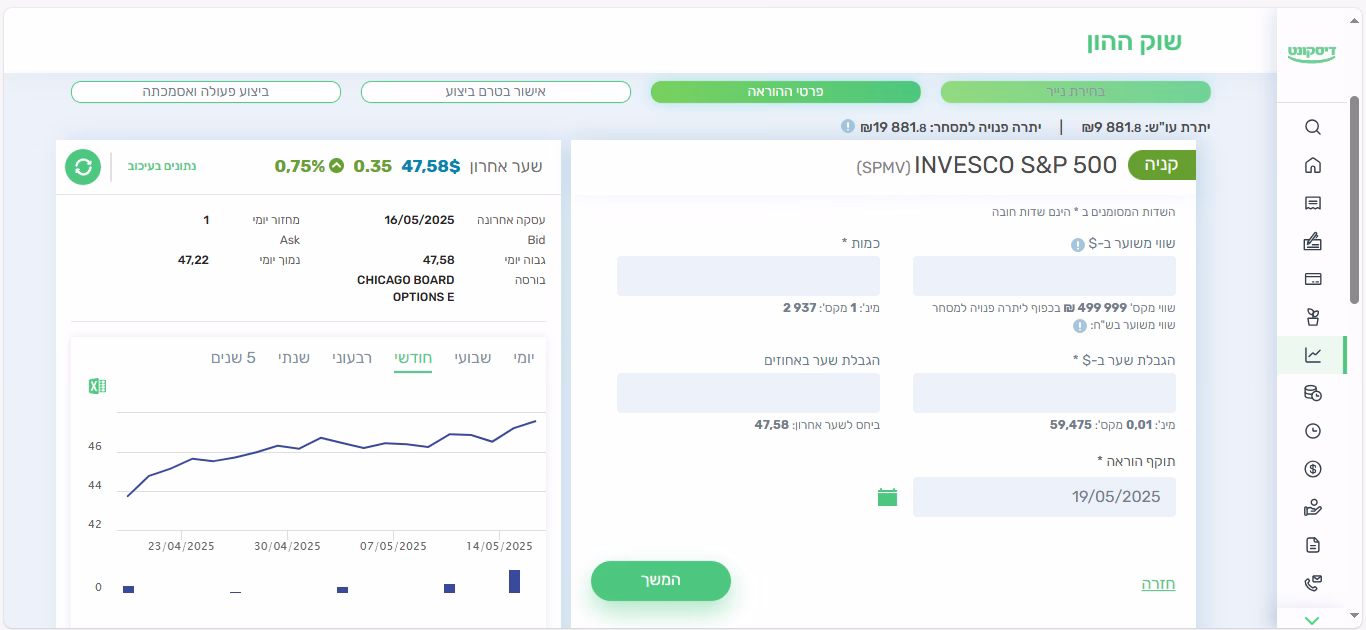Screen dimensions: 1366x630
Task: Click the 14/05/2025 chart axis label
Action: point(499,546)
